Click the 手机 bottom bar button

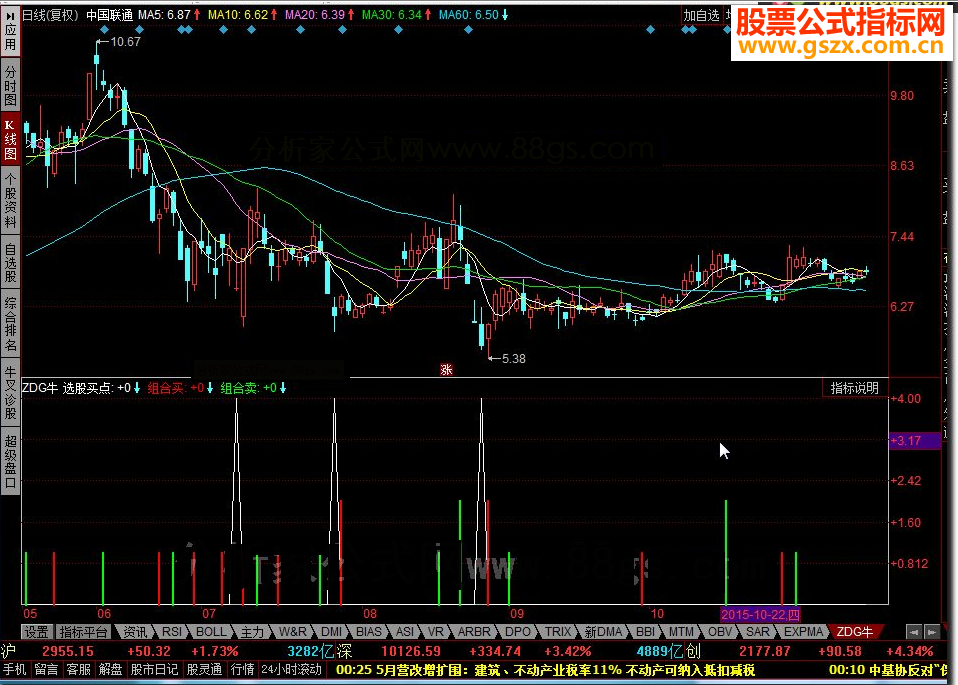pyautogui.click(x=15, y=670)
